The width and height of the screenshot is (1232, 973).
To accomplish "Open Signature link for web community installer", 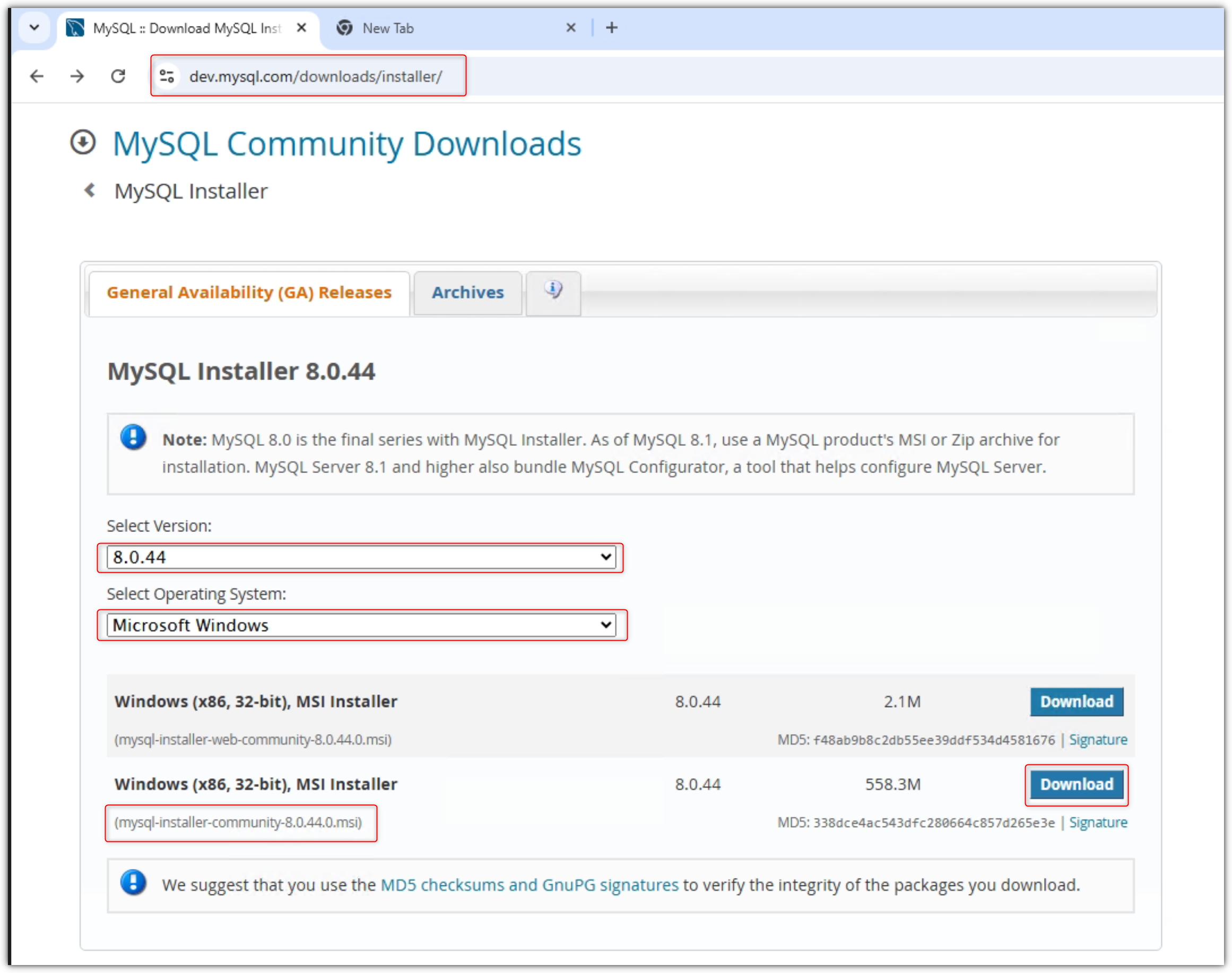I will point(1098,739).
